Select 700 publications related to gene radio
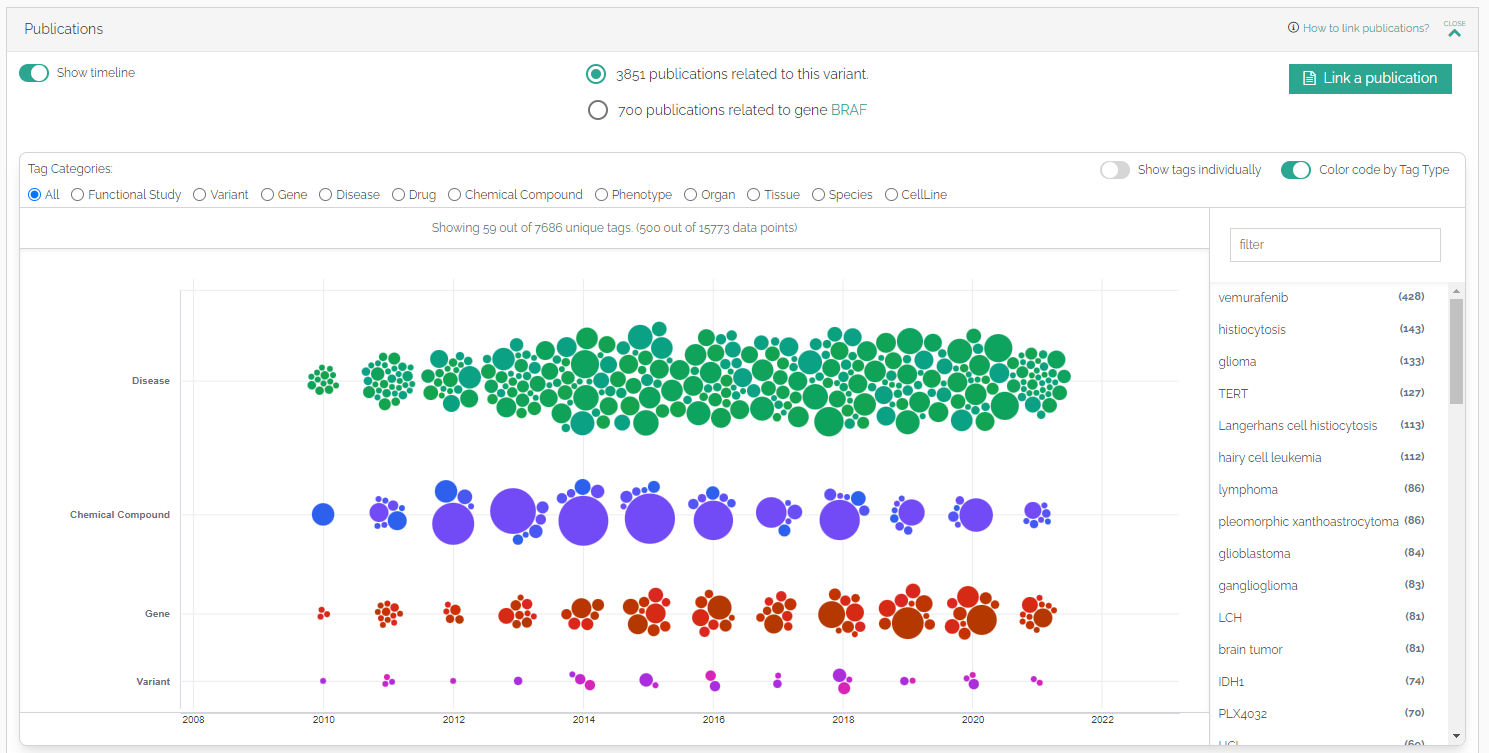Screen dimensions: 1489x753 pyautogui.click(x=598, y=110)
